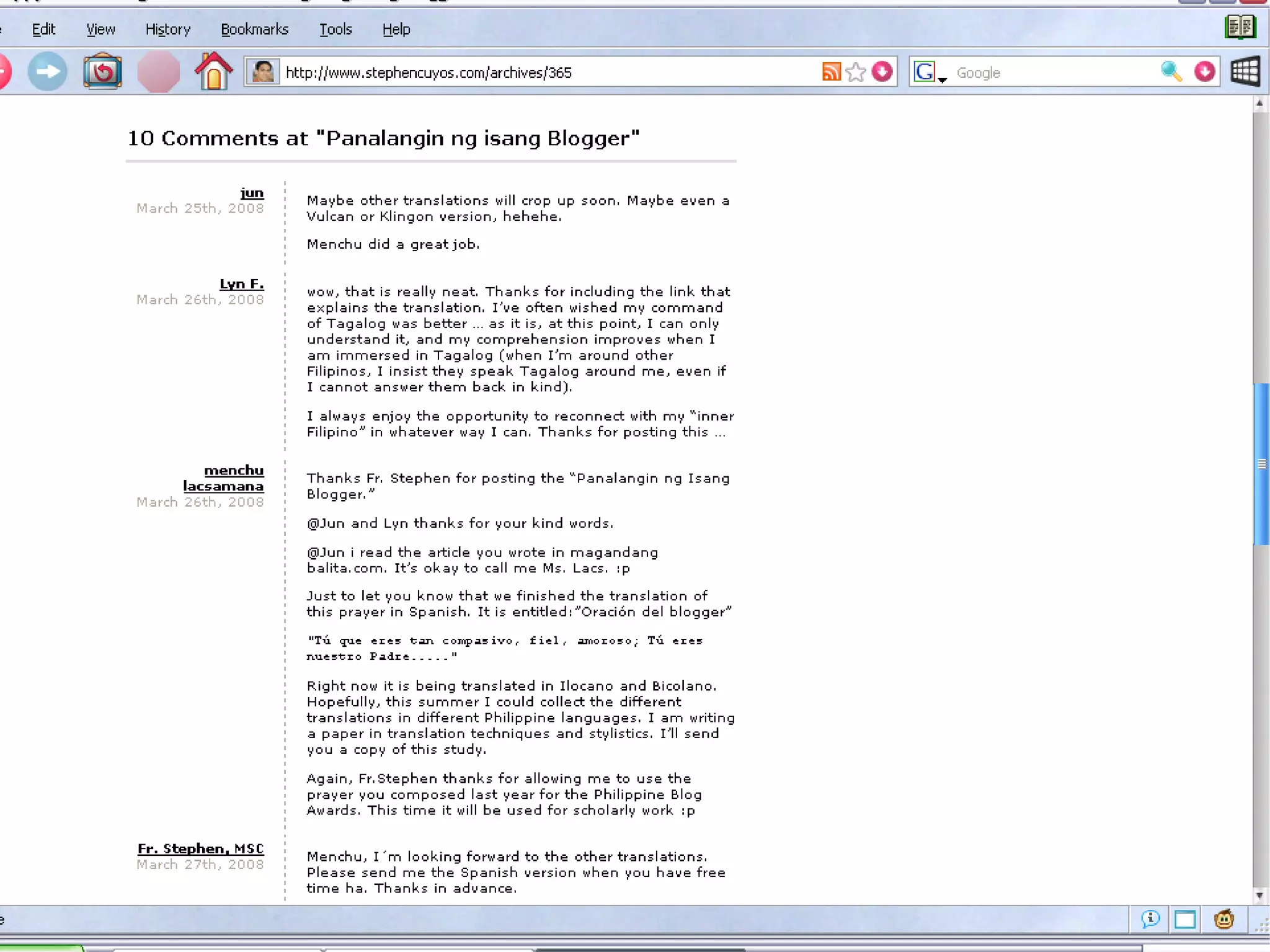The height and width of the screenshot is (952, 1270).
Task: Open the address bar history dropdown
Action: (x=882, y=72)
